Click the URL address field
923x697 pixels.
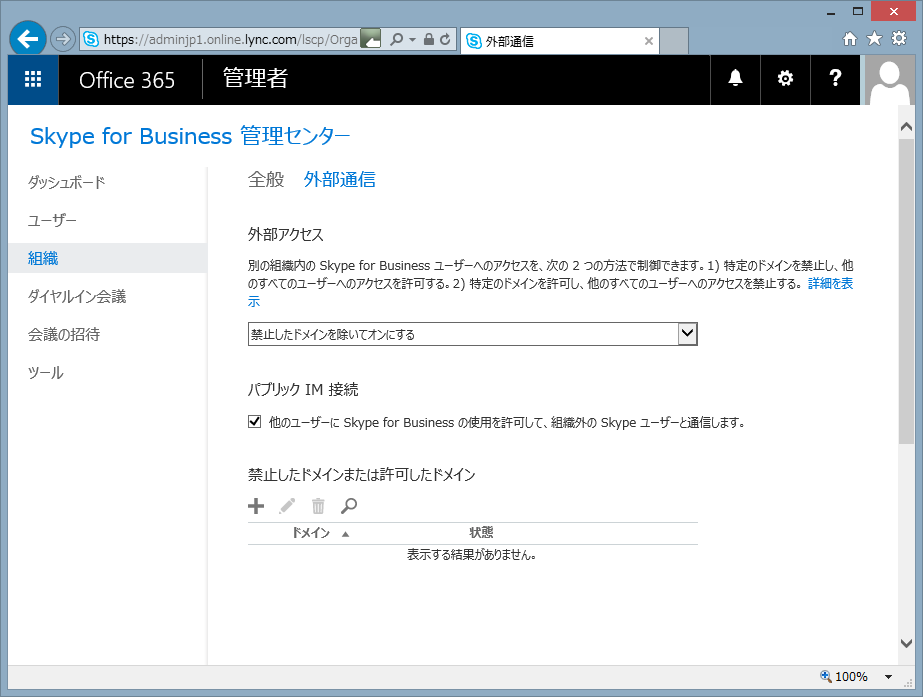(230, 39)
